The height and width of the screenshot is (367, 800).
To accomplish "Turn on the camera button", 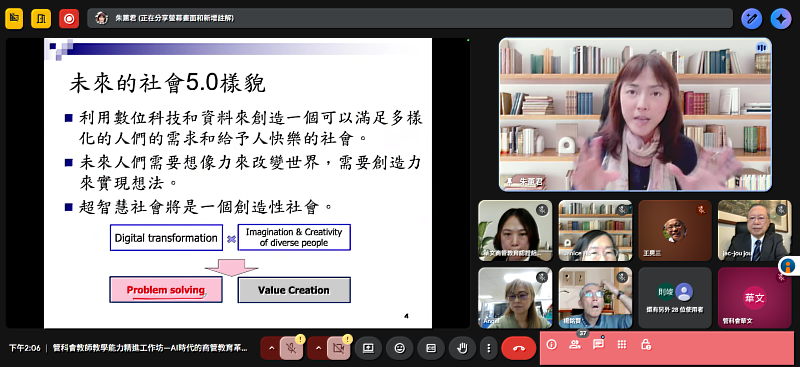I will pos(339,348).
